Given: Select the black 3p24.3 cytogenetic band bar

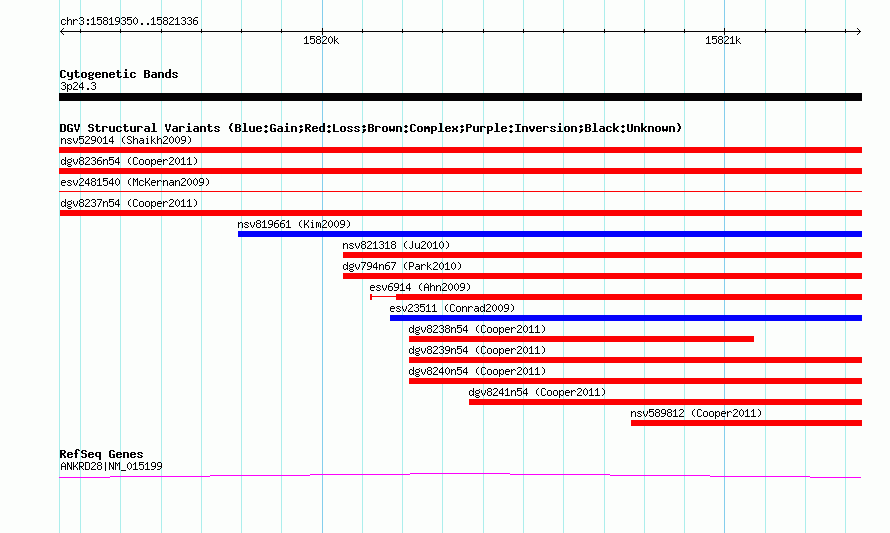Looking at the screenshot, I should pos(460,97).
